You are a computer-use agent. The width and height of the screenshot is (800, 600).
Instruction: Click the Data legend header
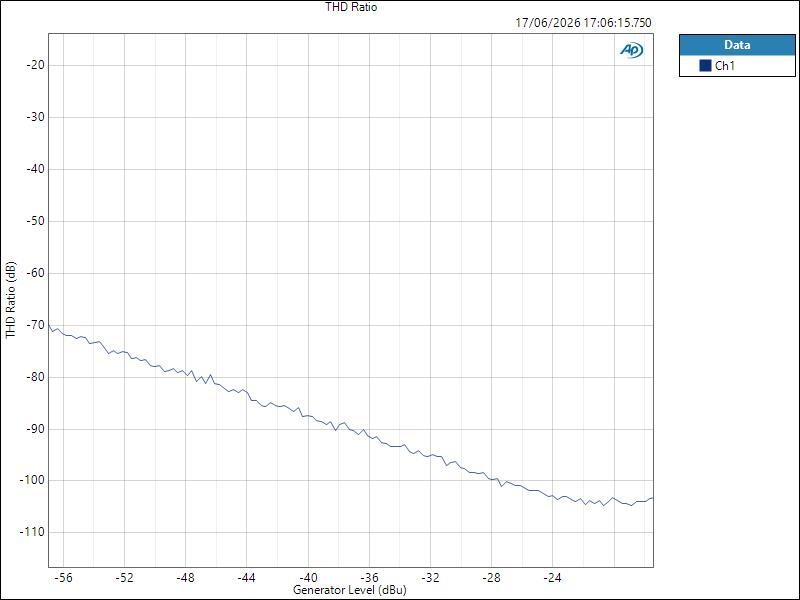pyautogui.click(x=737, y=45)
